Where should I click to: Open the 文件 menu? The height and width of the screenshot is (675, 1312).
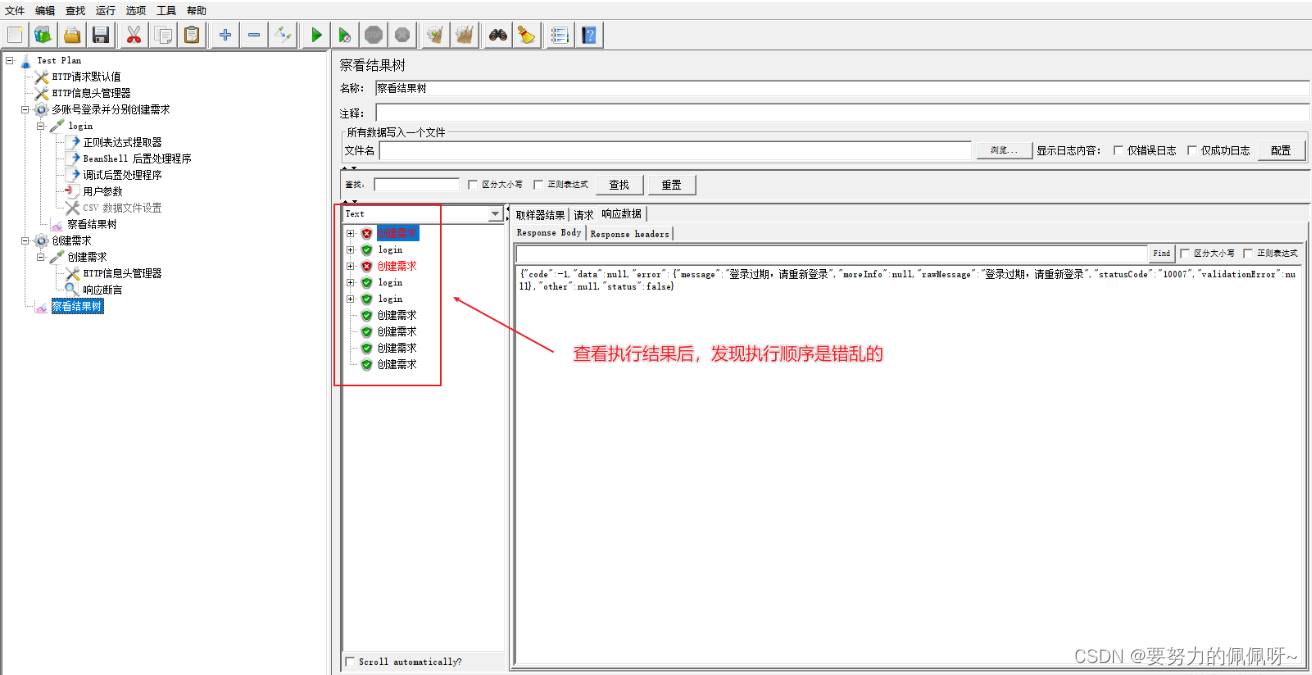pos(15,10)
